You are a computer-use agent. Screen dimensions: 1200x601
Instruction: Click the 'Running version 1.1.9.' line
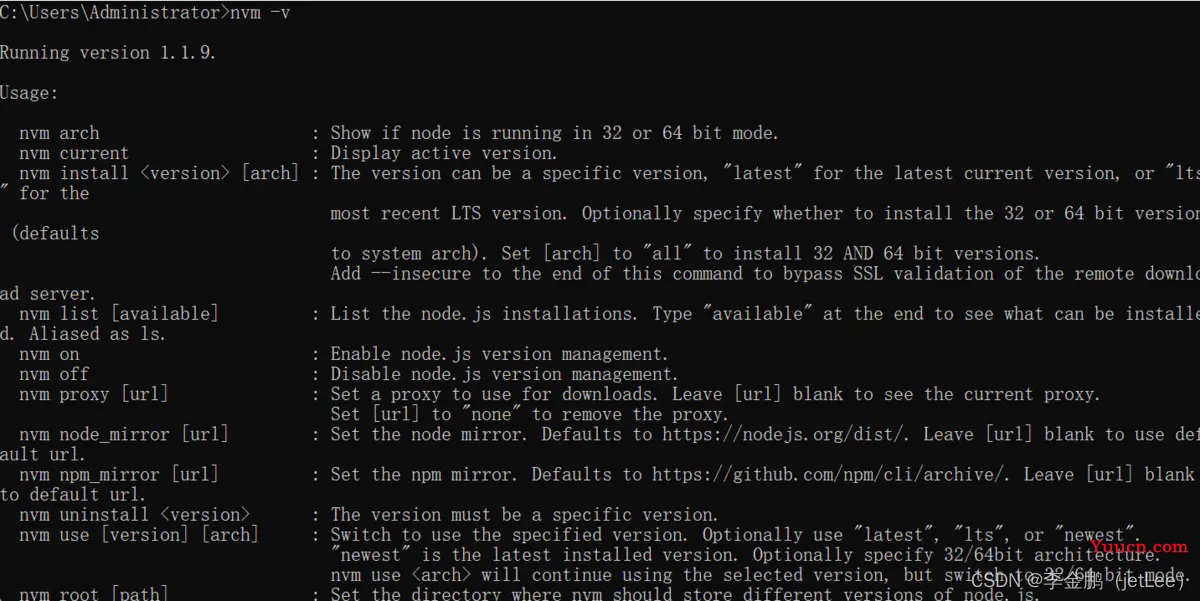pyautogui.click(x=108, y=53)
